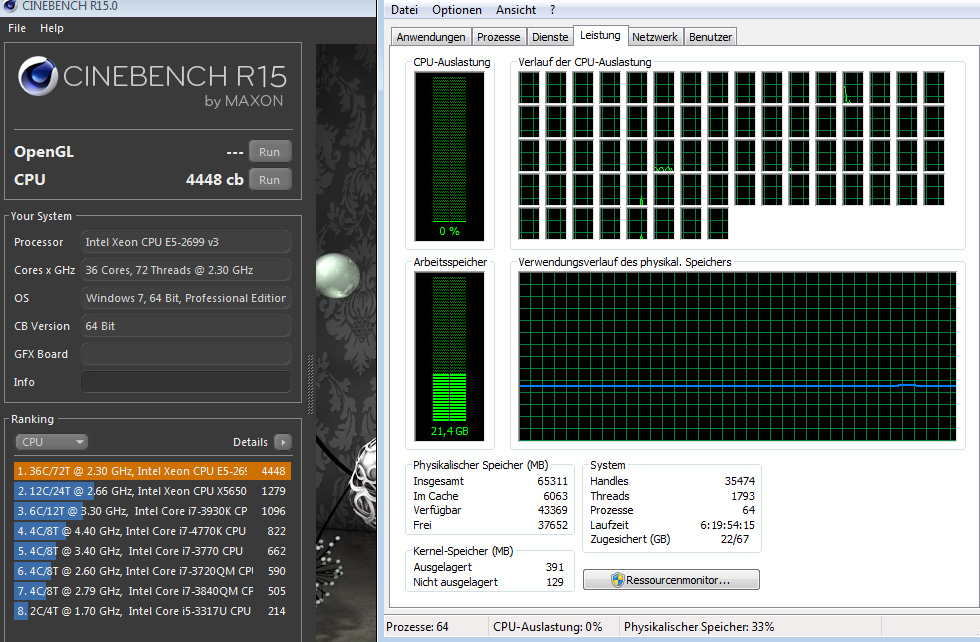This screenshot has width=980, height=642.
Task: Click the Handles value 35474
Action: click(740, 481)
